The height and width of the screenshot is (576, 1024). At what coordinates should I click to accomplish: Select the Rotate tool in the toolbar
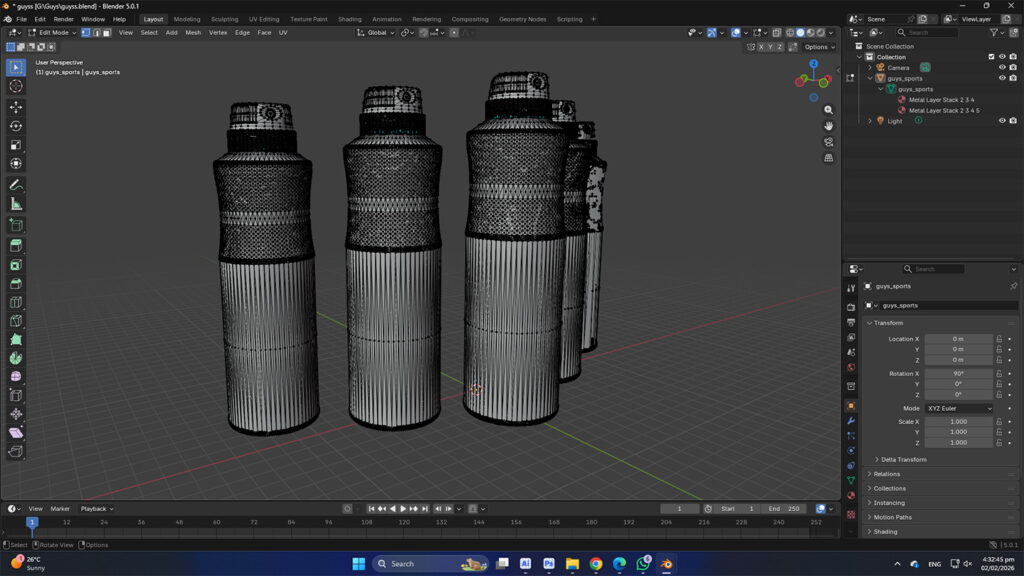point(16,126)
